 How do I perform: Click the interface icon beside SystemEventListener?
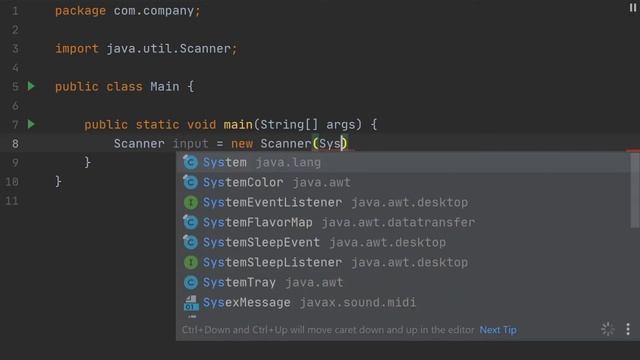coord(191,202)
